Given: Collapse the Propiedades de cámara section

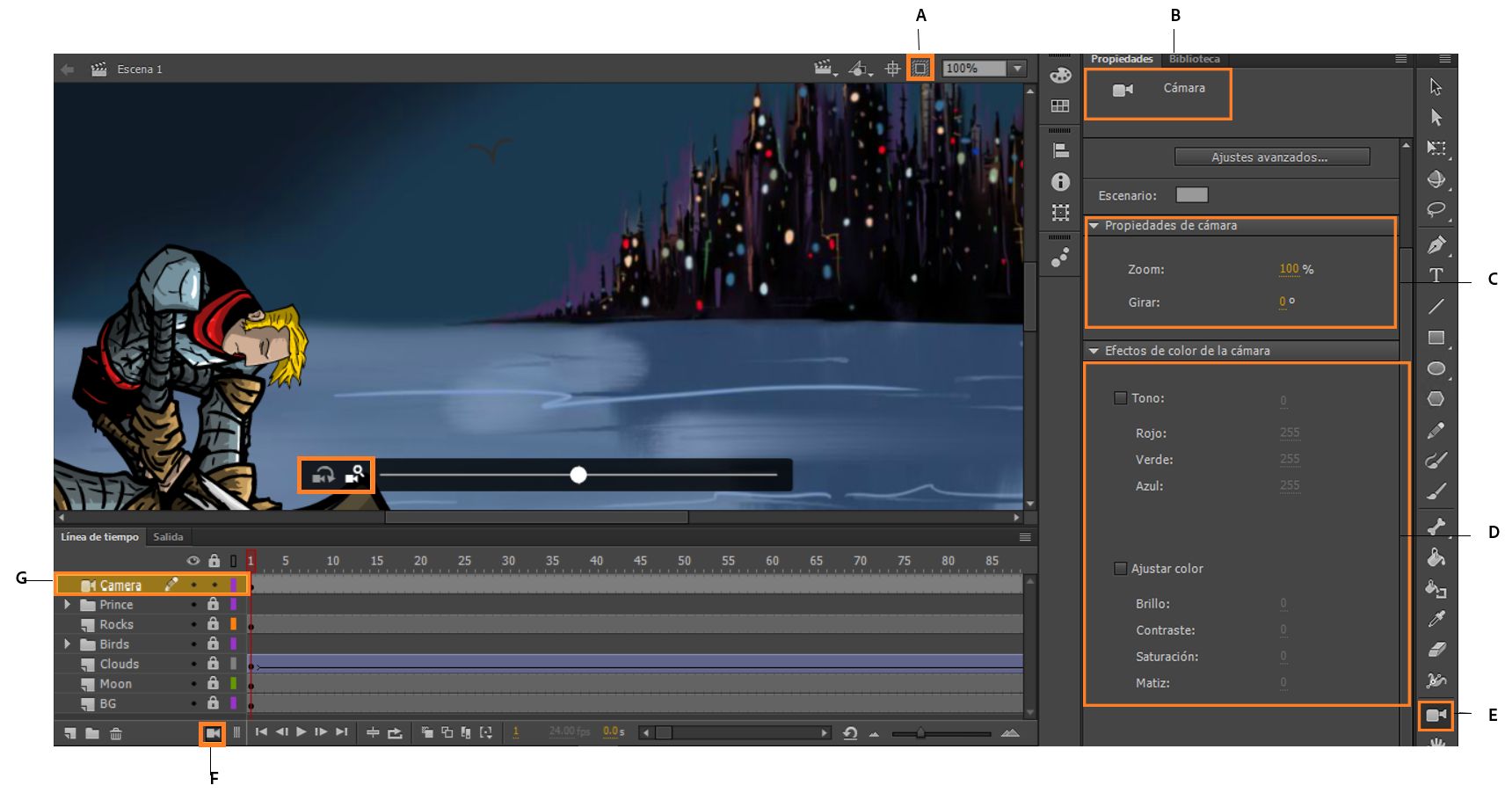Looking at the screenshot, I should 1094,226.
